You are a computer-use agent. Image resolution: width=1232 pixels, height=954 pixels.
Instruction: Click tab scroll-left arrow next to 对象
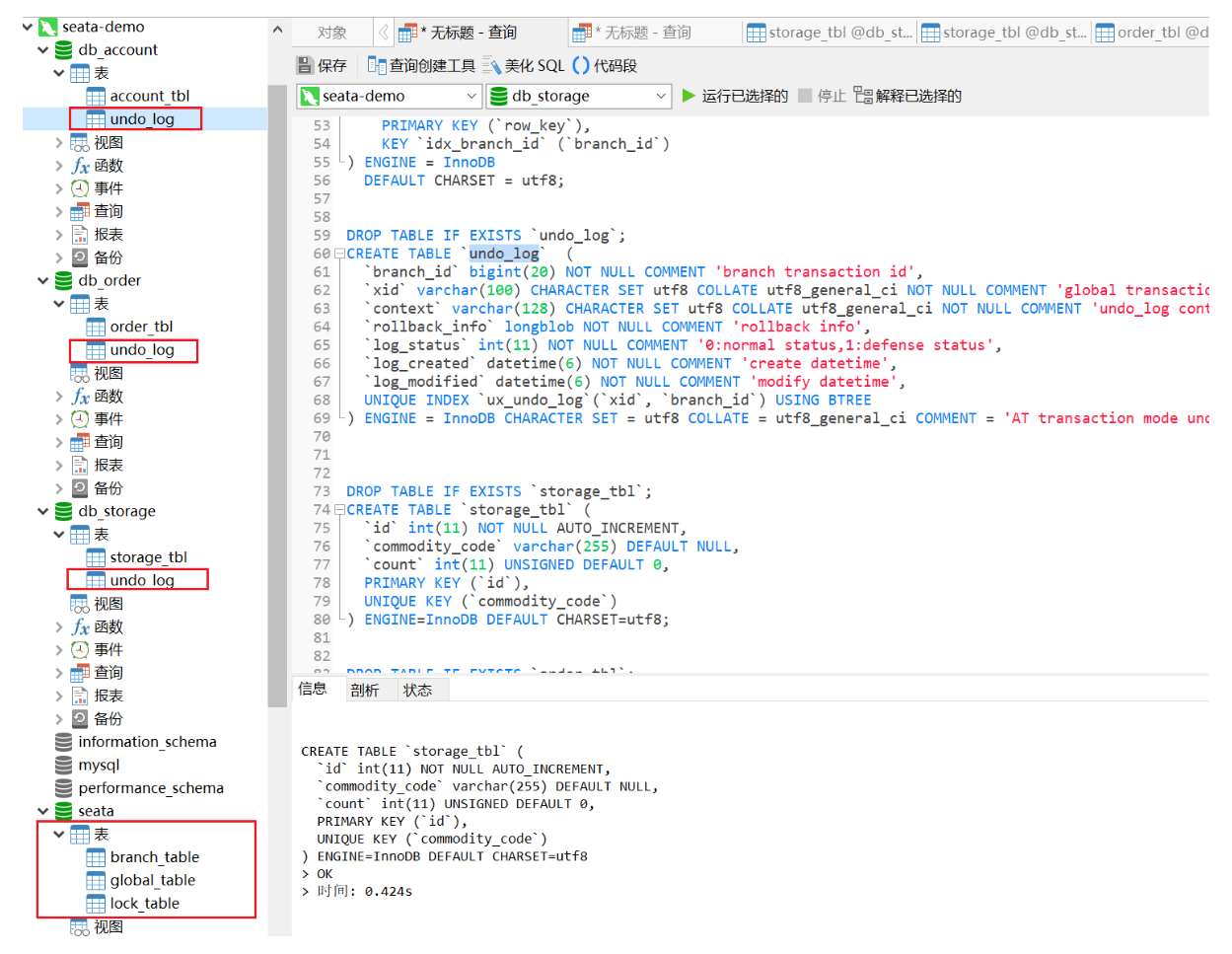(x=384, y=33)
